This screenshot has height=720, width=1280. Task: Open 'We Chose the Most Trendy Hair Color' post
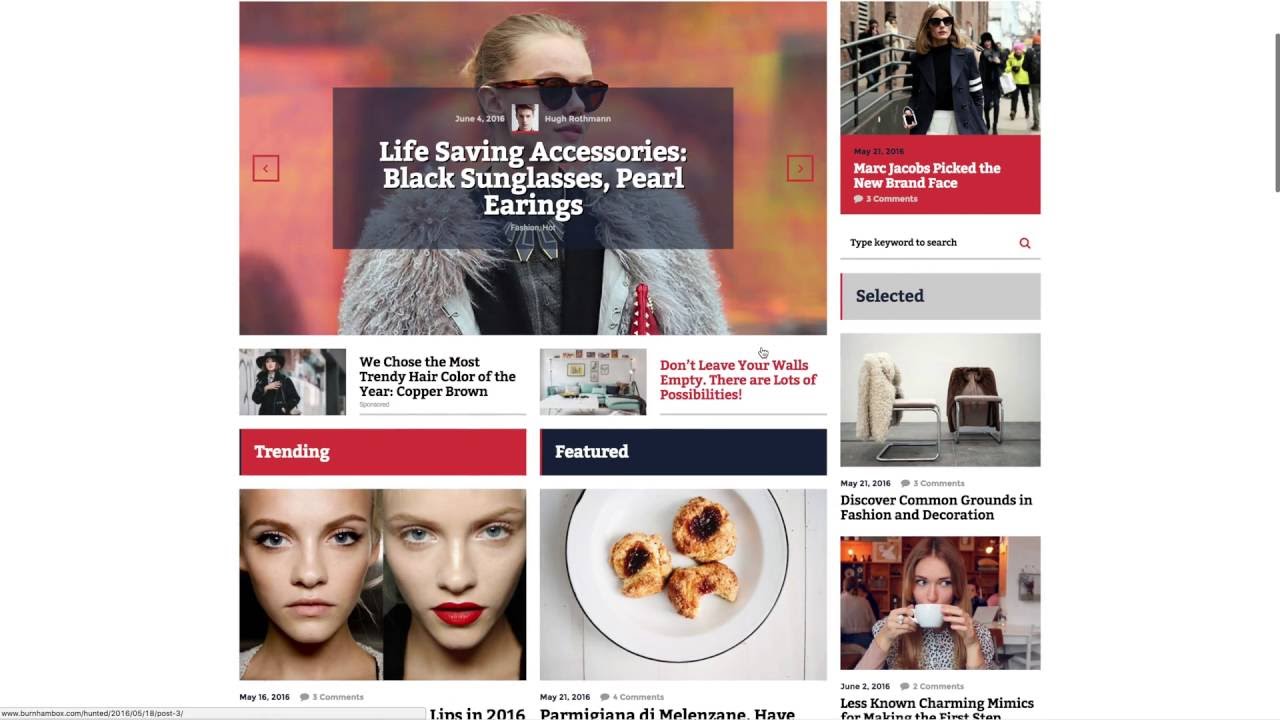pyautogui.click(x=438, y=376)
